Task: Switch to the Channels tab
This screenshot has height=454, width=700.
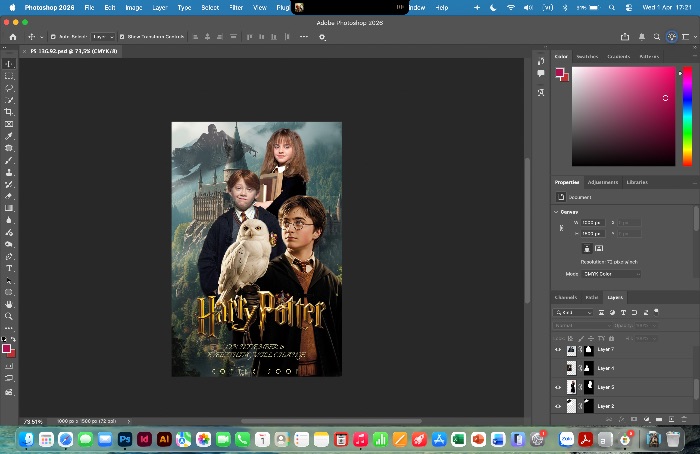Action: (566, 297)
